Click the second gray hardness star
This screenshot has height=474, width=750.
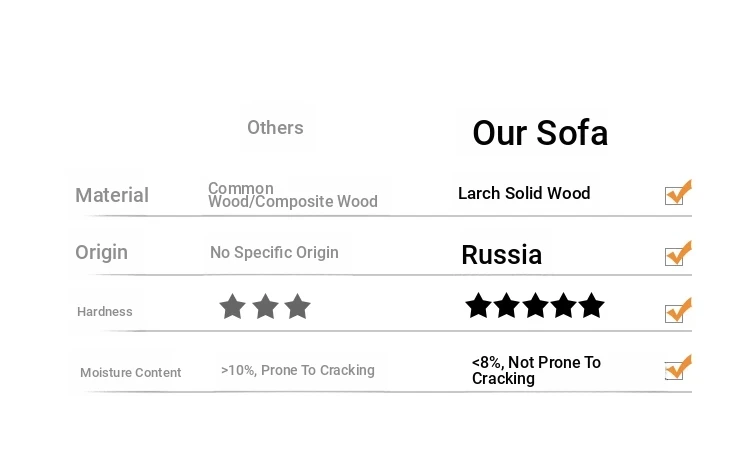pyautogui.click(x=265, y=307)
